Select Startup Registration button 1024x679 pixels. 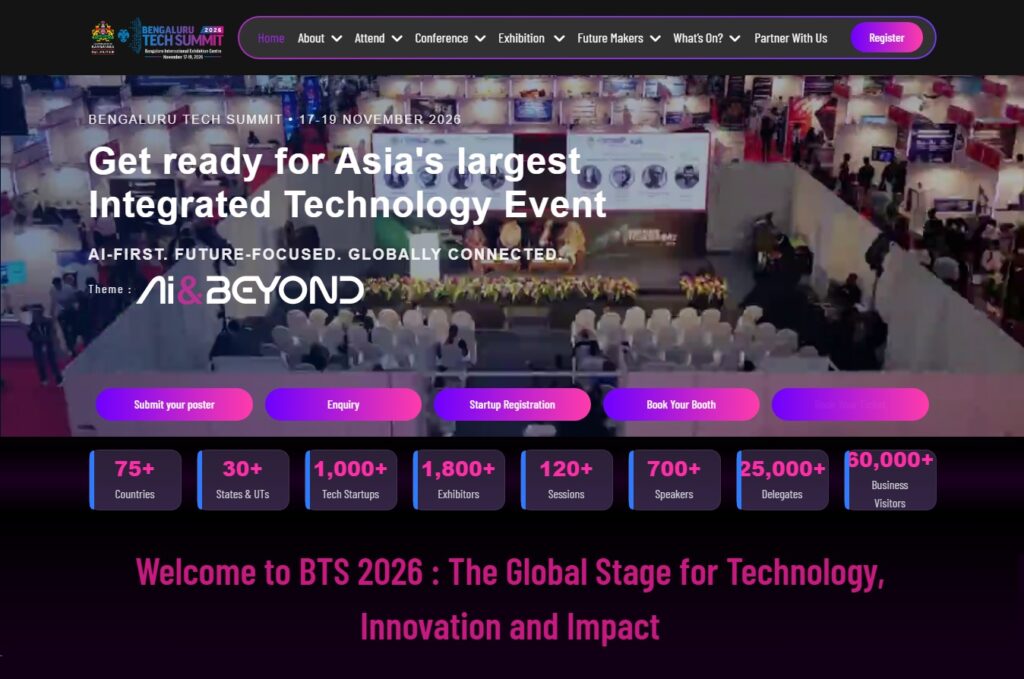pos(512,405)
